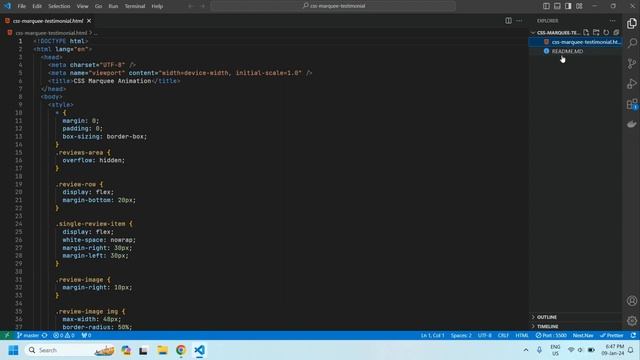Go forward using navigation arrow
The width and height of the screenshot is (640, 360).
point(203,6)
